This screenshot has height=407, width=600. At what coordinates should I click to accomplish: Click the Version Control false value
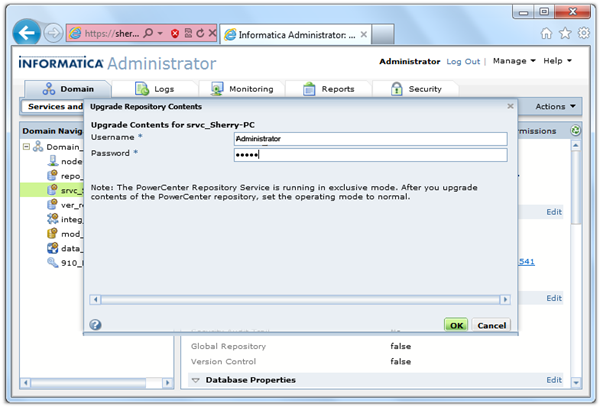(x=401, y=361)
